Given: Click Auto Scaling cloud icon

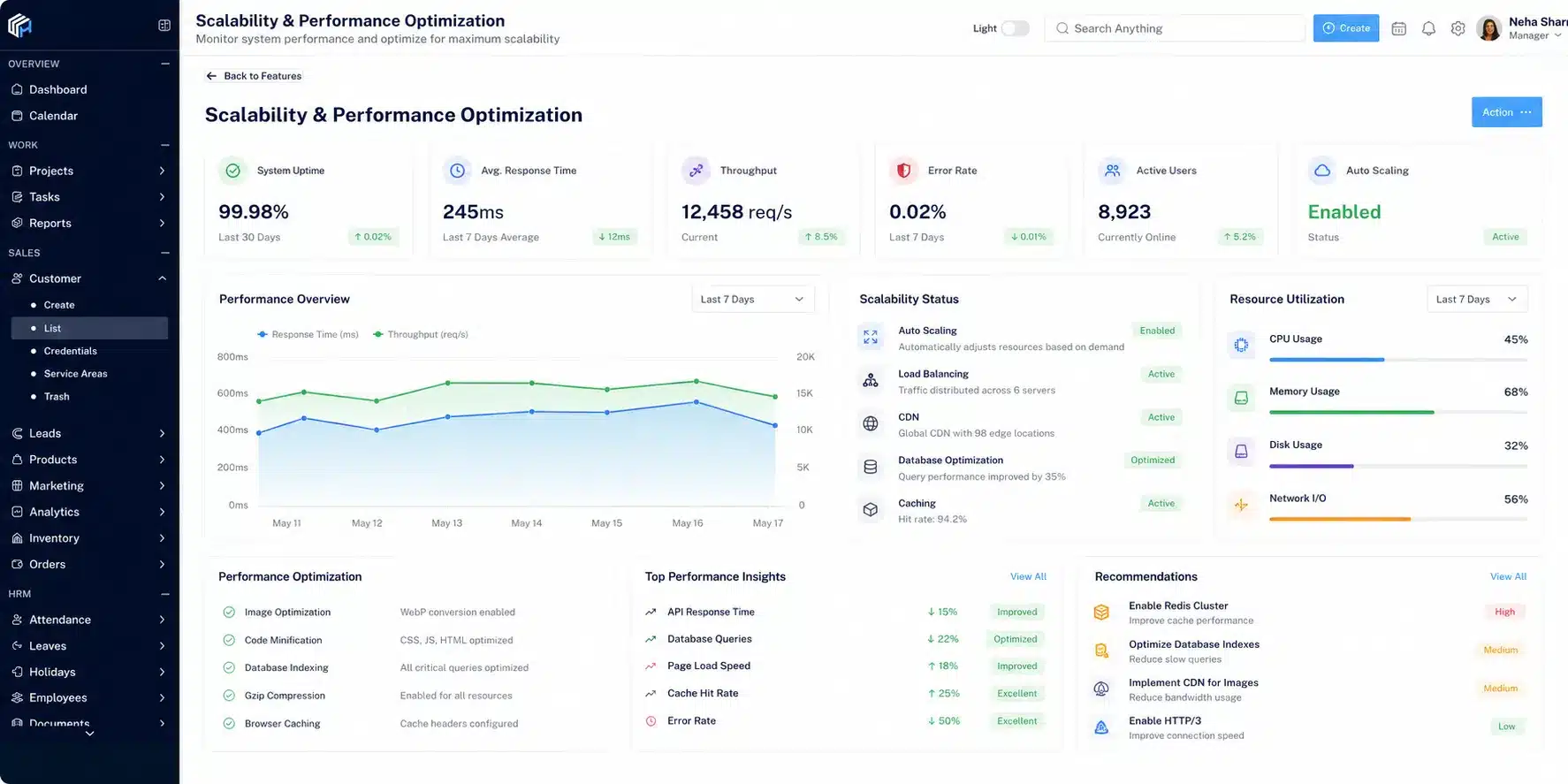Looking at the screenshot, I should pos(1322,171).
